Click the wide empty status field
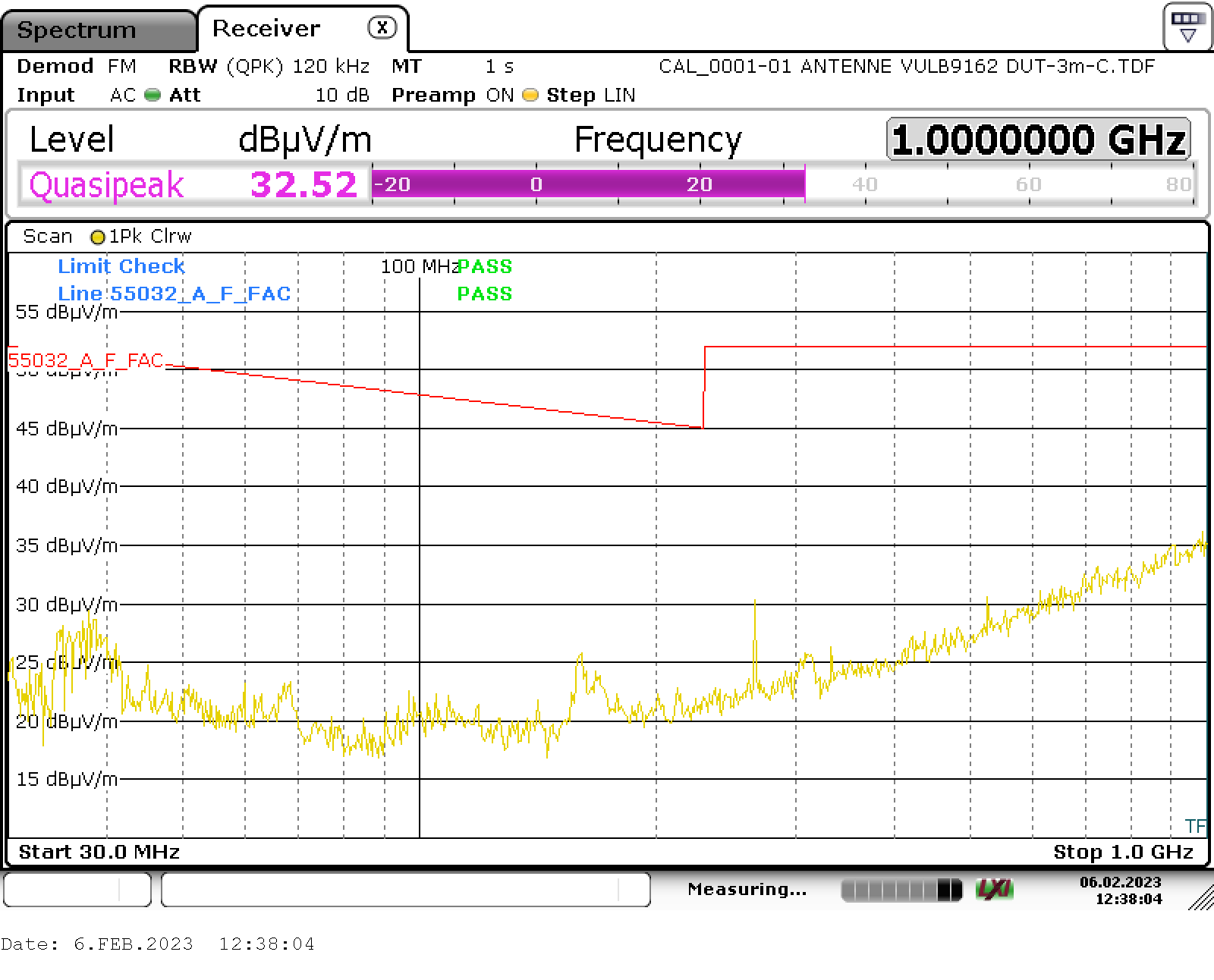1214x980 pixels. click(406, 890)
